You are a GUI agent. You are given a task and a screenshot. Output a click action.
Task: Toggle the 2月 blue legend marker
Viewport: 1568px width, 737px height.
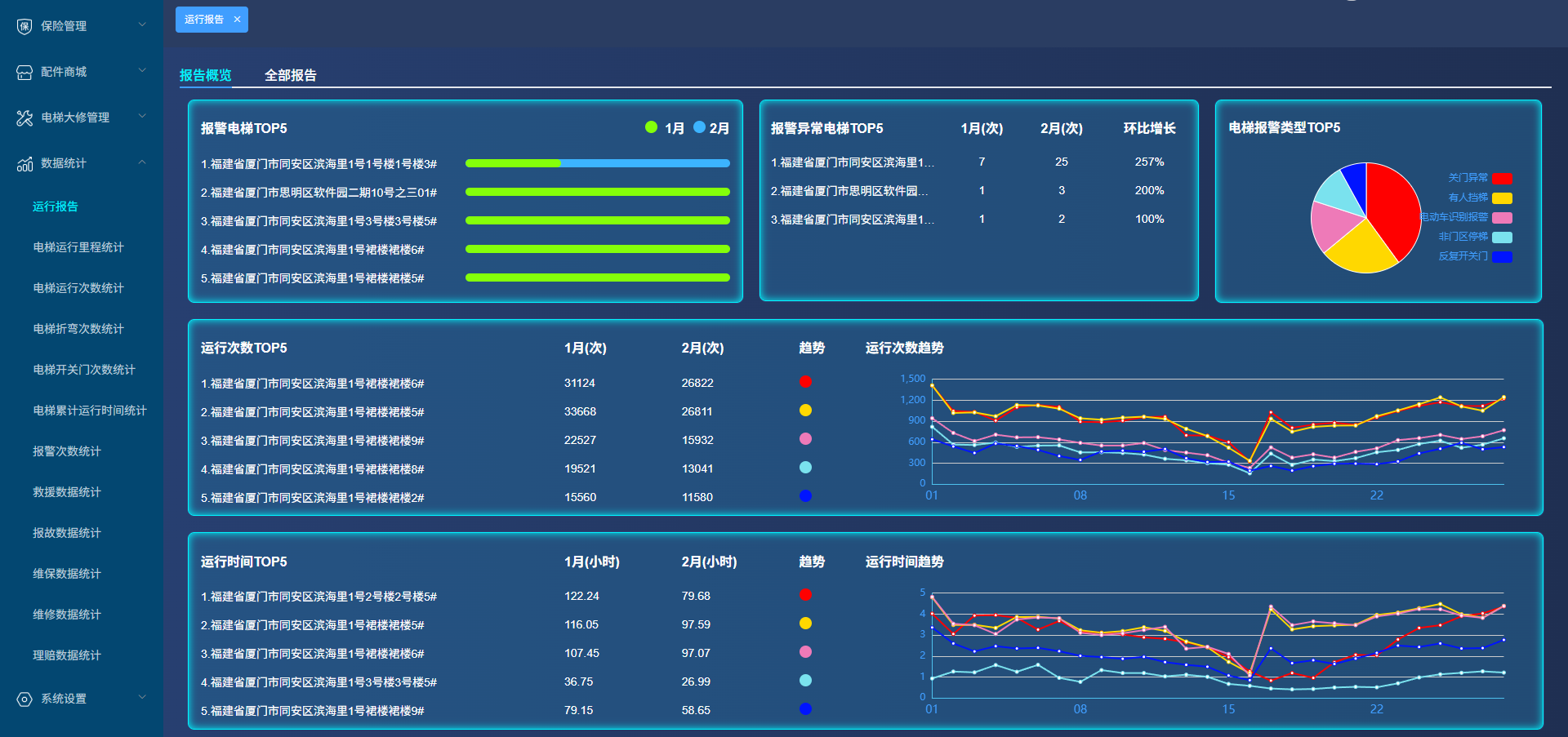coord(699,127)
